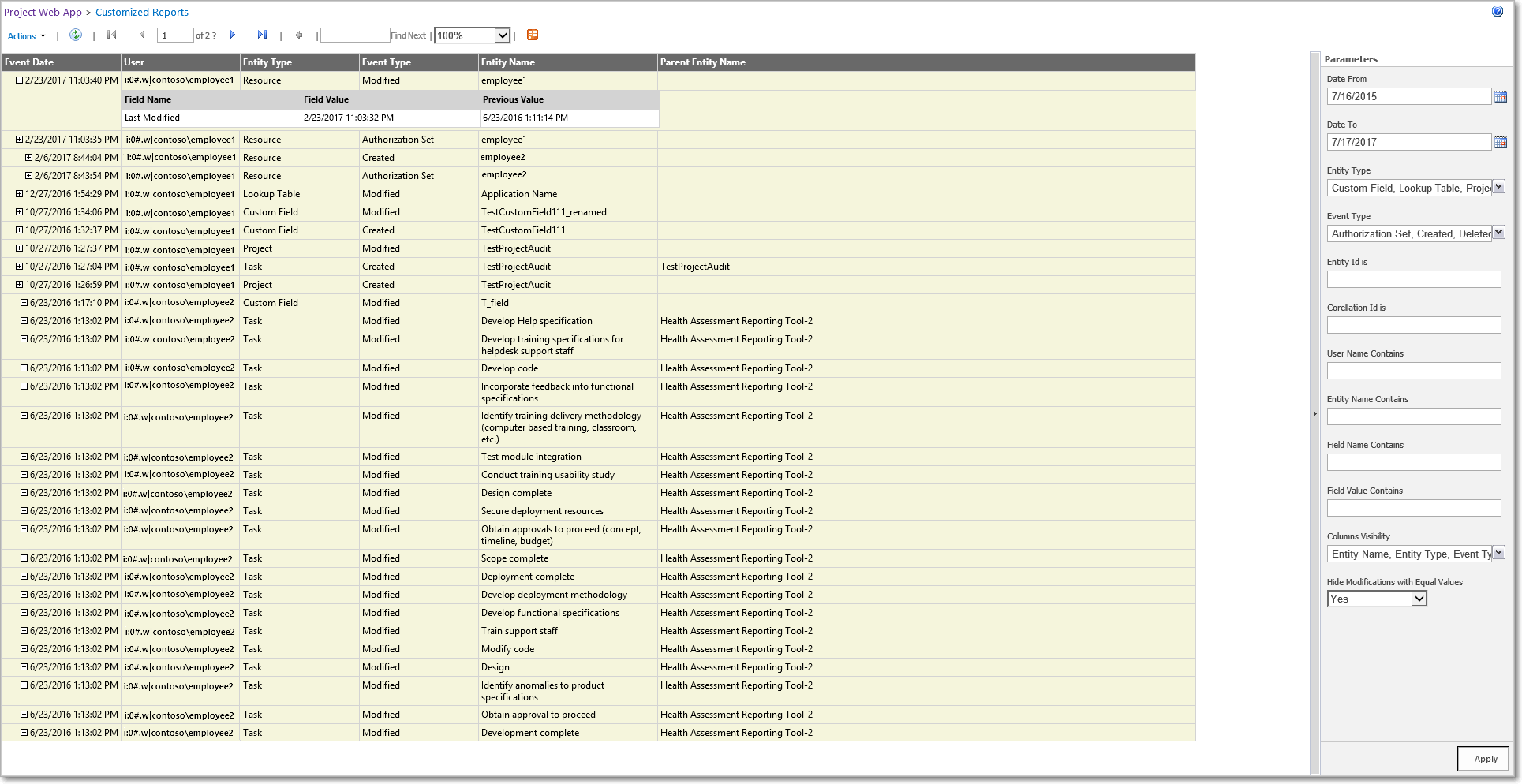Refresh the report

tap(76, 35)
